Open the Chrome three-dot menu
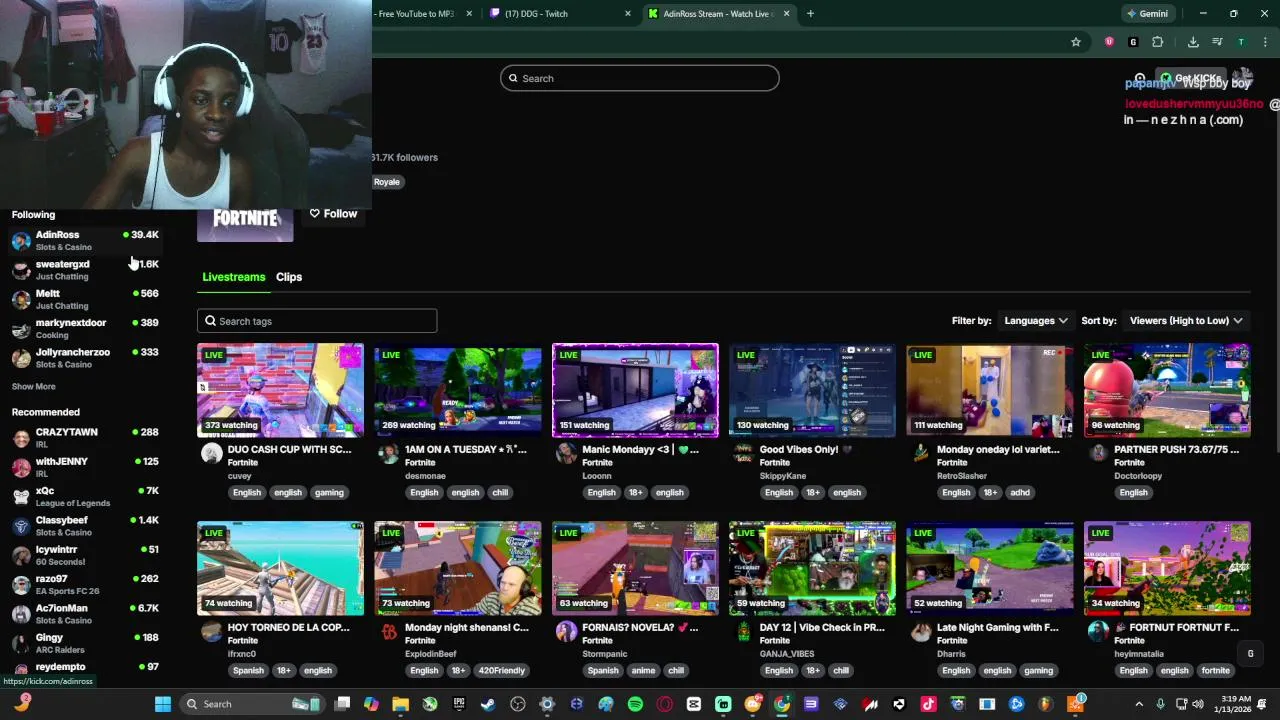Viewport: 1280px width, 720px height. [1265, 42]
